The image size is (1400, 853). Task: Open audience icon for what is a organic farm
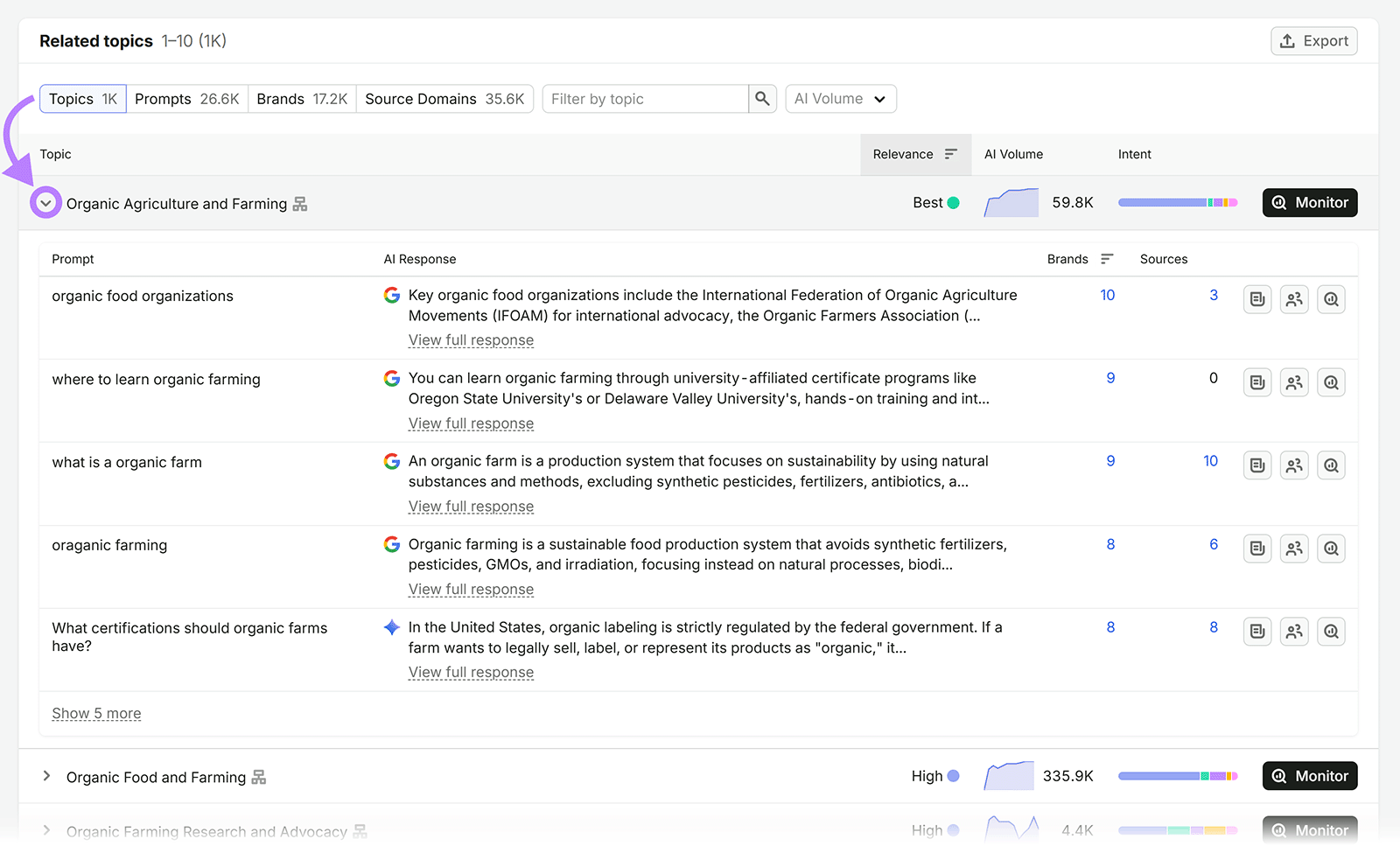click(1294, 465)
